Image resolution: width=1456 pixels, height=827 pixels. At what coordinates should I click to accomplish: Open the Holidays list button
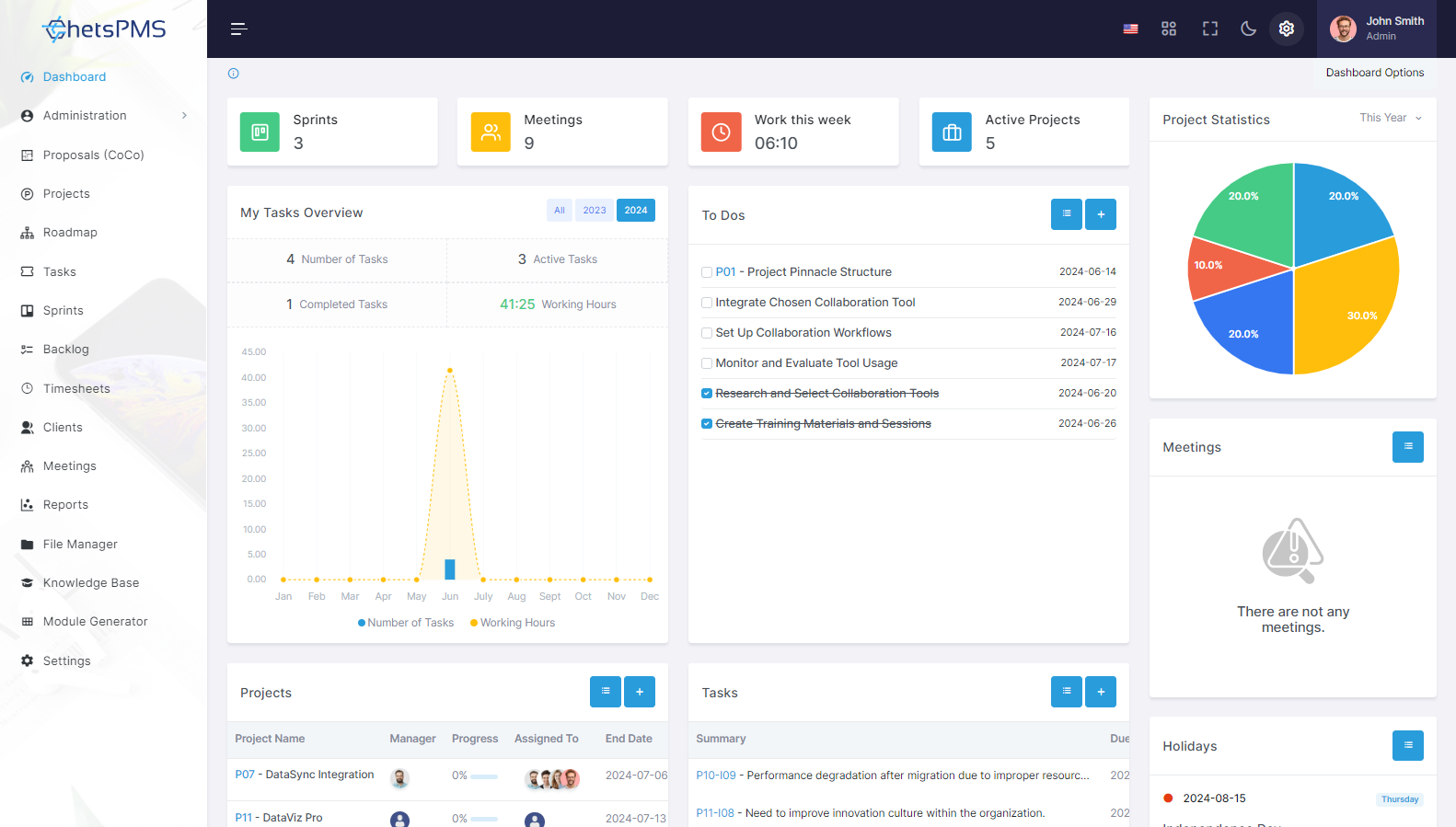[1408, 745]
